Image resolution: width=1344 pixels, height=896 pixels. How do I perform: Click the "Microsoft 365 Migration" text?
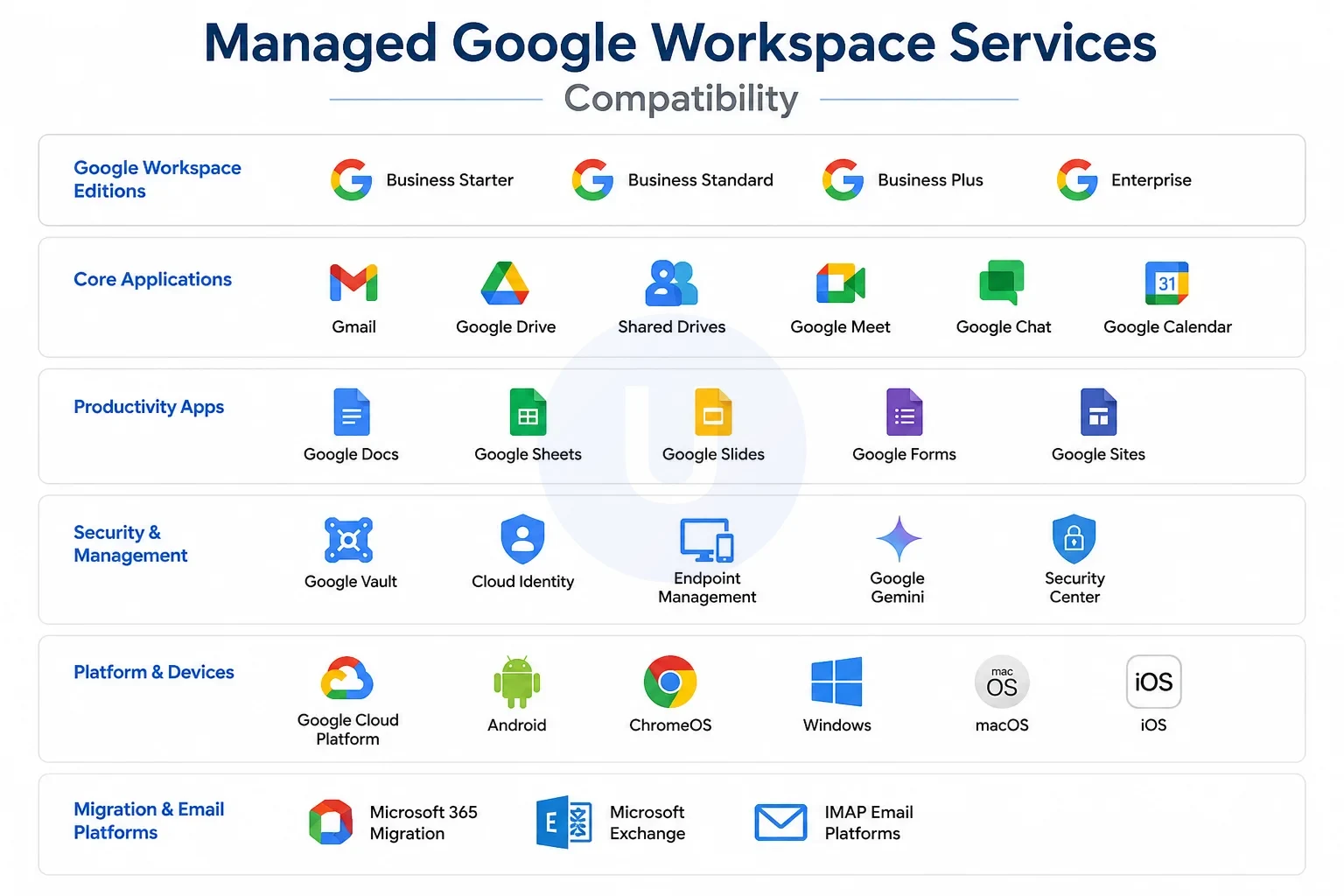(423, 822)
